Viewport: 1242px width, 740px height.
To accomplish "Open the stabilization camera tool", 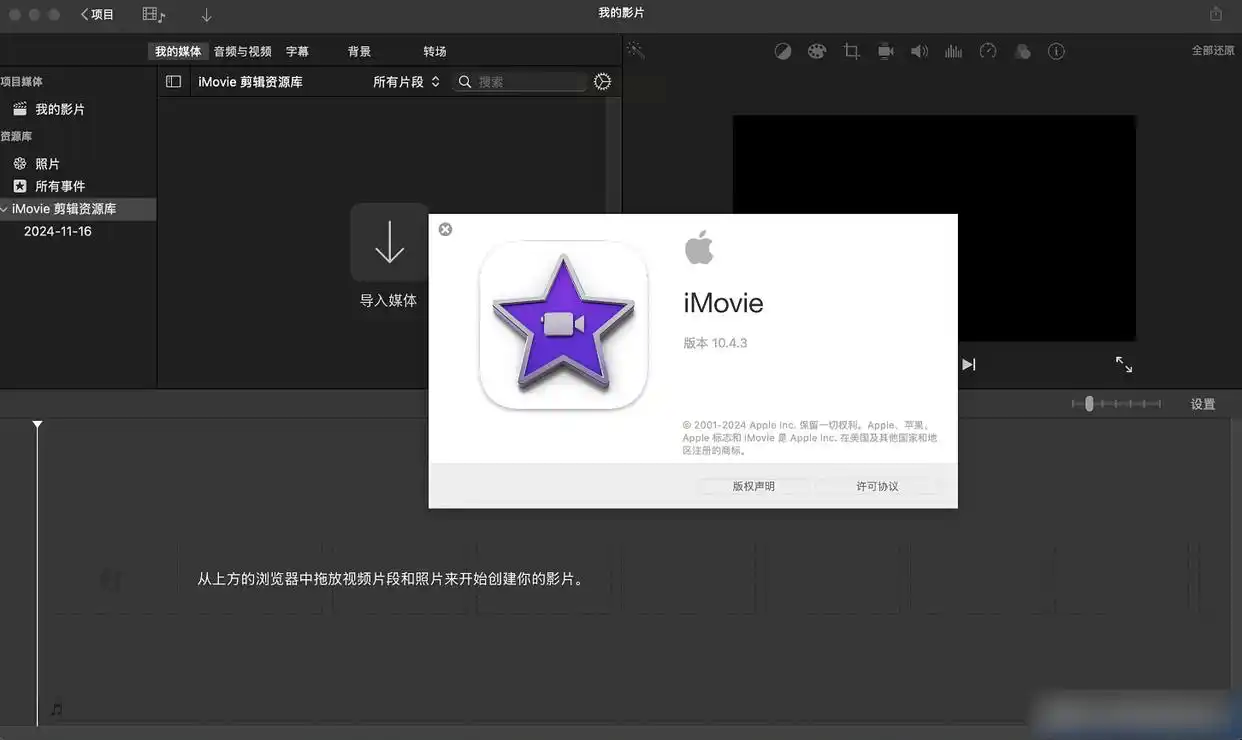I will 885,51.
